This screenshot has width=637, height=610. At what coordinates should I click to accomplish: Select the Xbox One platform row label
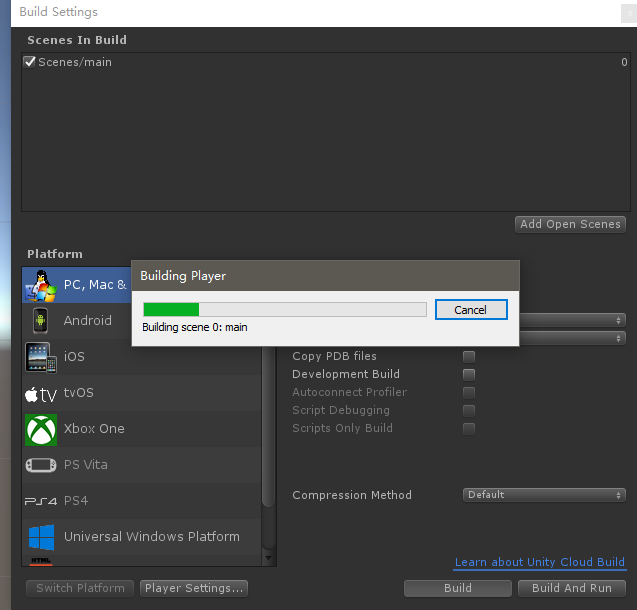pos(94,429)
